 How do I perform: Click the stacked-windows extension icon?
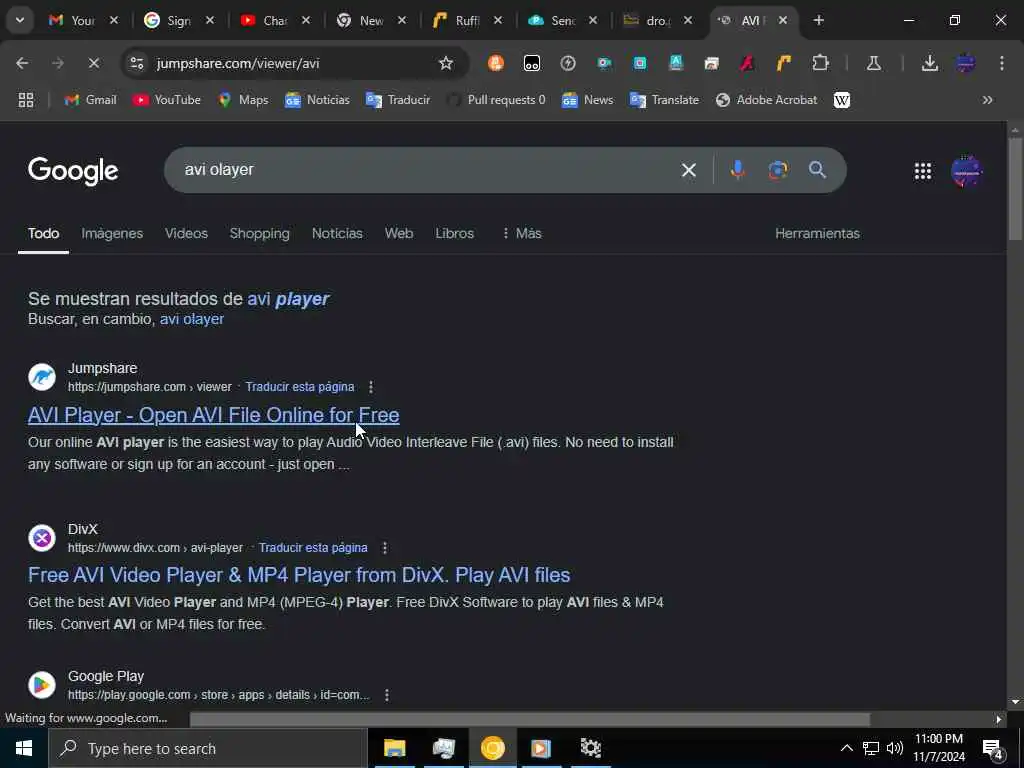tap(712, 63)
